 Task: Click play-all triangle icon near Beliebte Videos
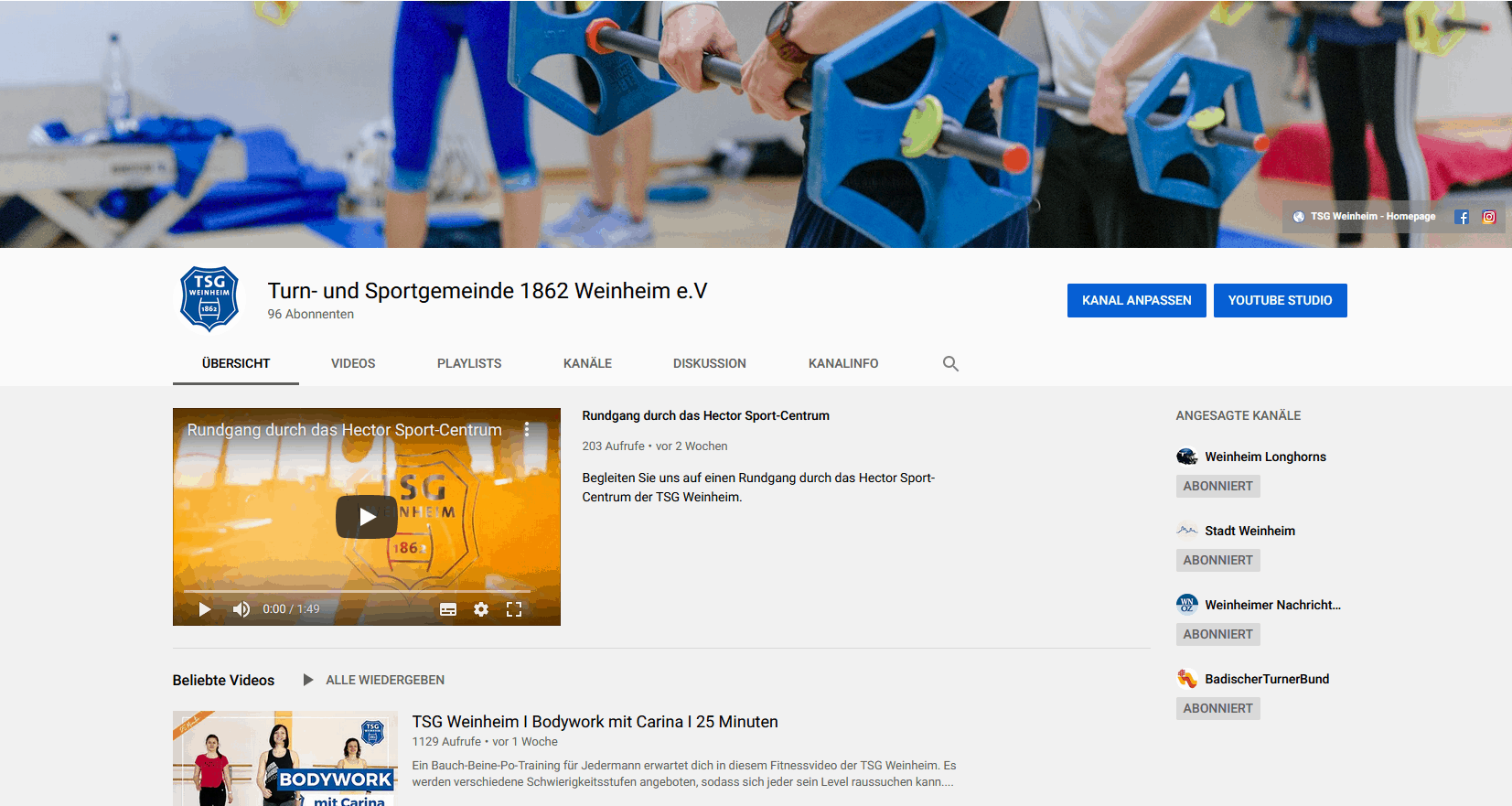pyautogui.click(x=308, y=680)
